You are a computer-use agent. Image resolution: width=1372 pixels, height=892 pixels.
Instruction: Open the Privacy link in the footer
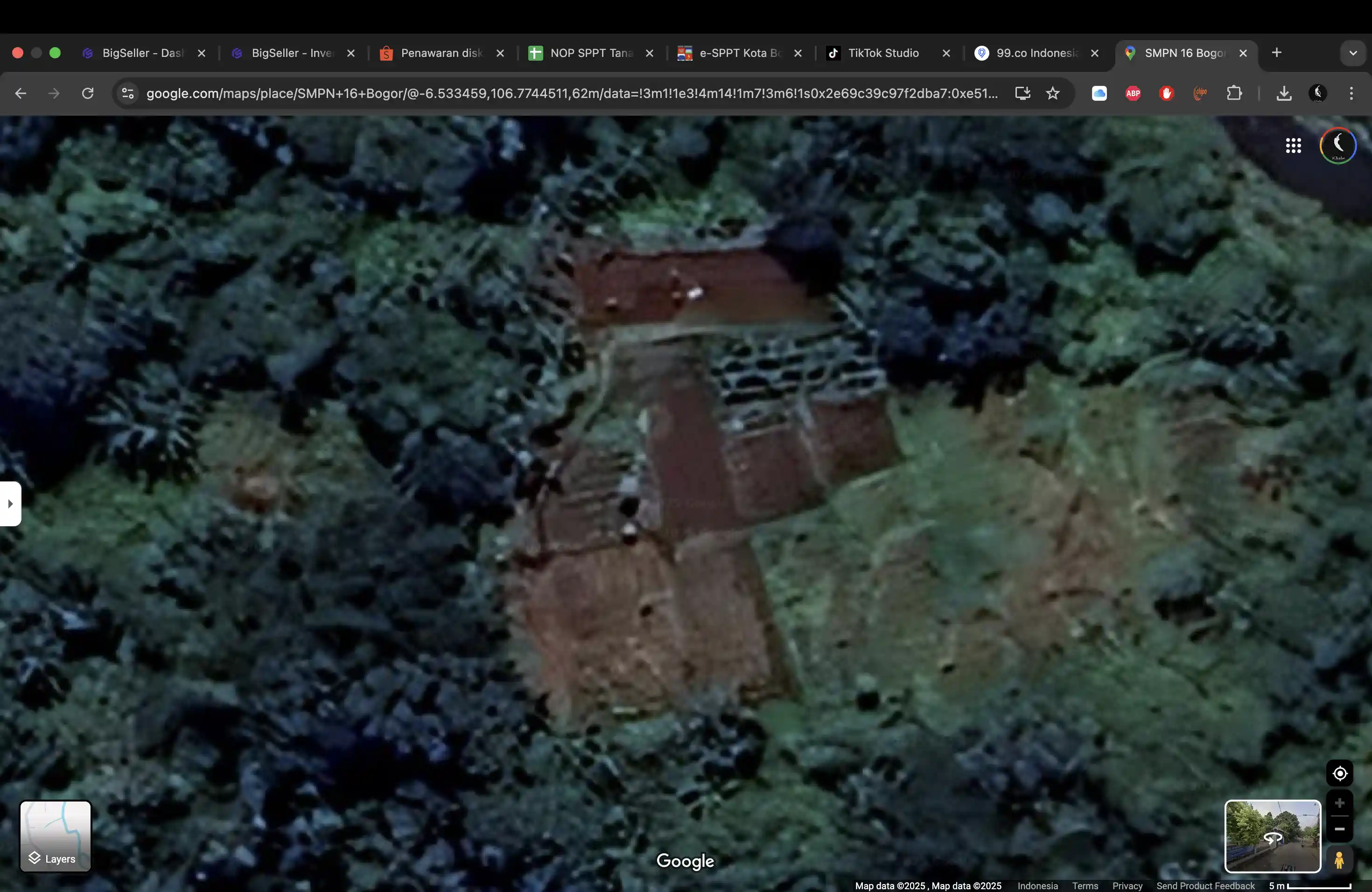coord(1127,885)
